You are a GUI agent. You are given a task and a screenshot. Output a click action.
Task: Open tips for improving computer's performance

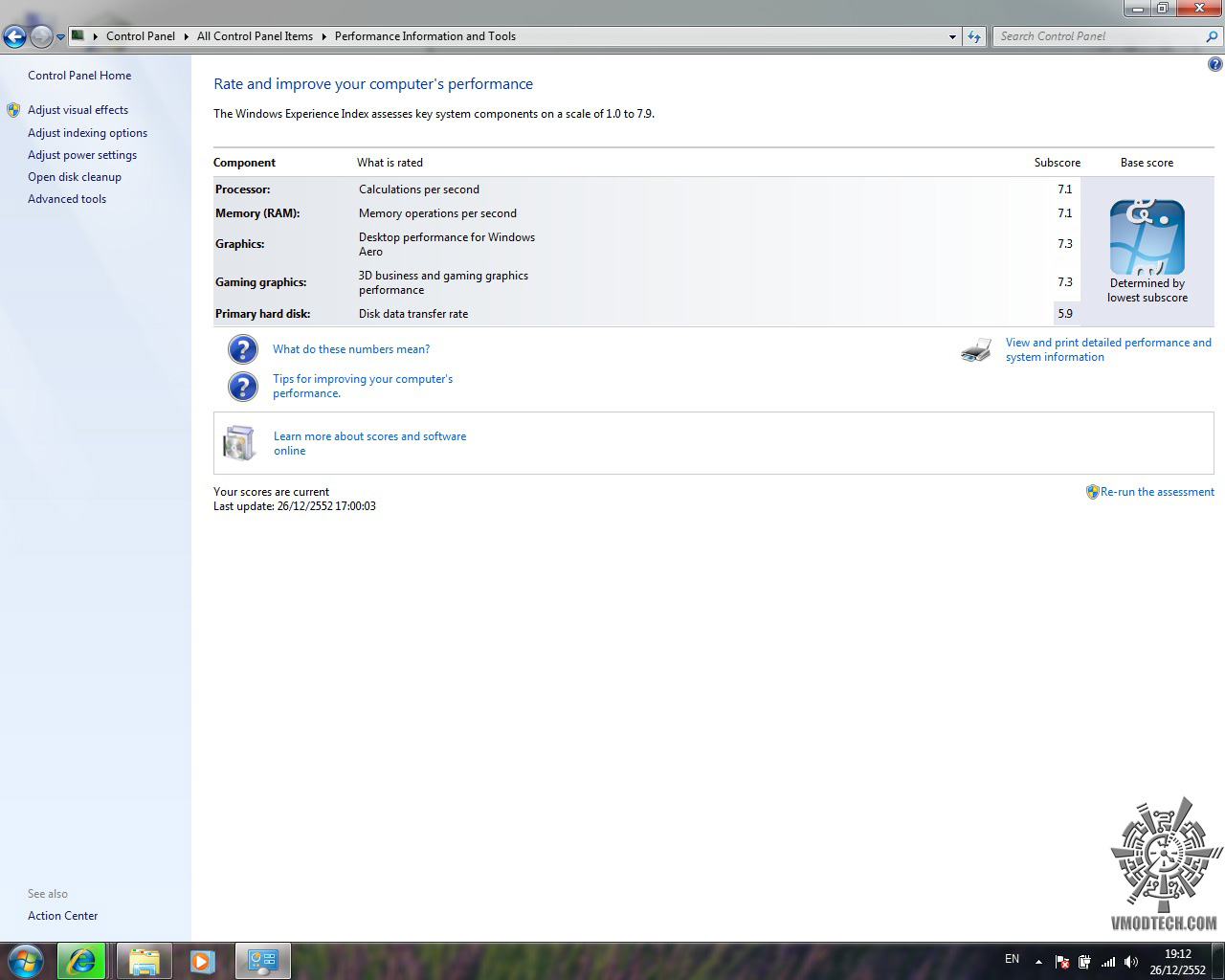tap(363, 386)
